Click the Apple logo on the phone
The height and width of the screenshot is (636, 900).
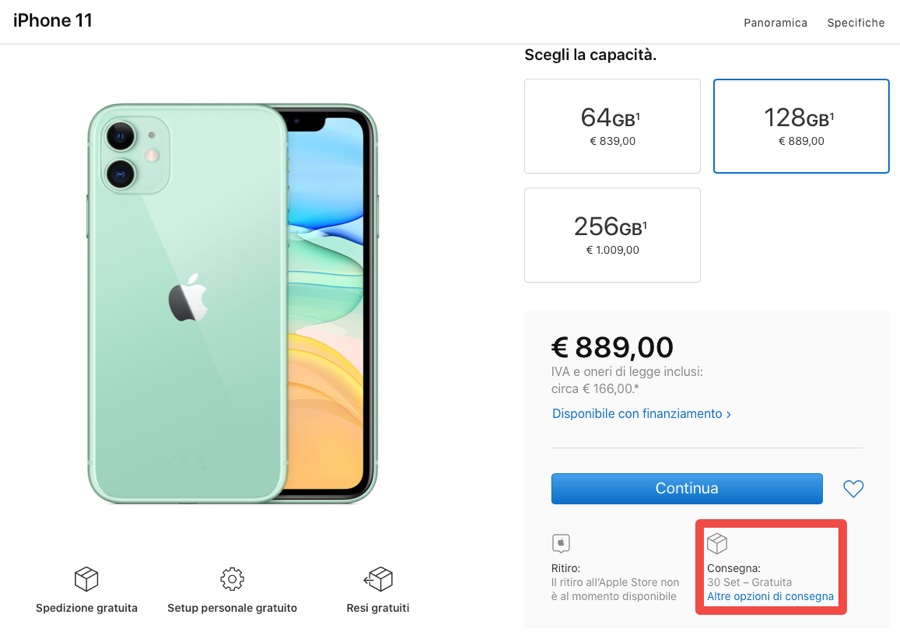point(187,300)
